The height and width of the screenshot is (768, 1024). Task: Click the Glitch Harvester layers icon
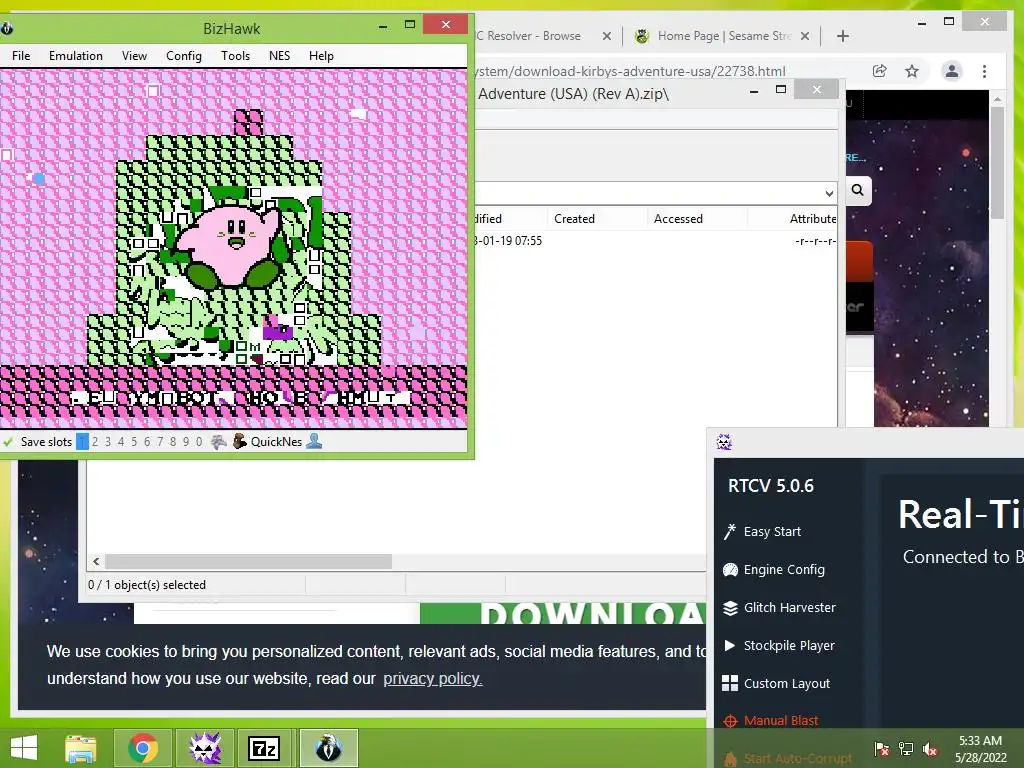[730, 607]
